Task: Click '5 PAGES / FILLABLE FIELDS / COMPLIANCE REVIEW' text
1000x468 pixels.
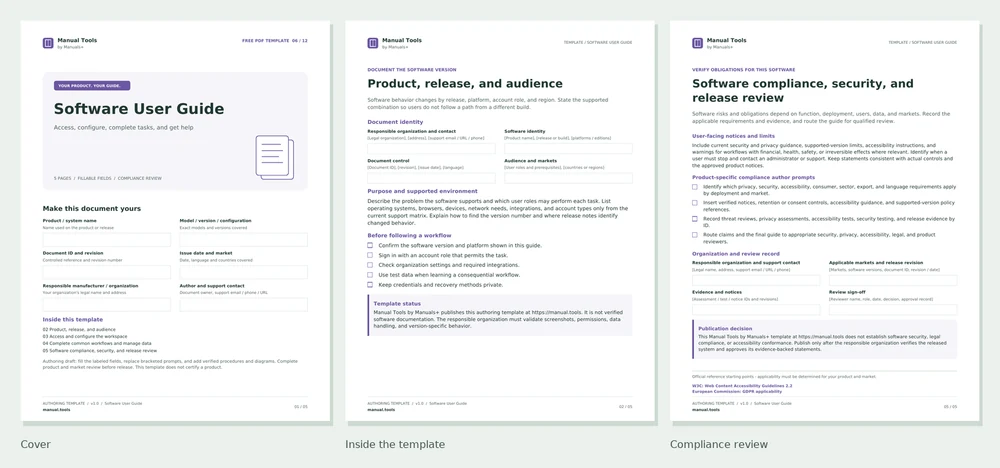Action: coord(108,179)
